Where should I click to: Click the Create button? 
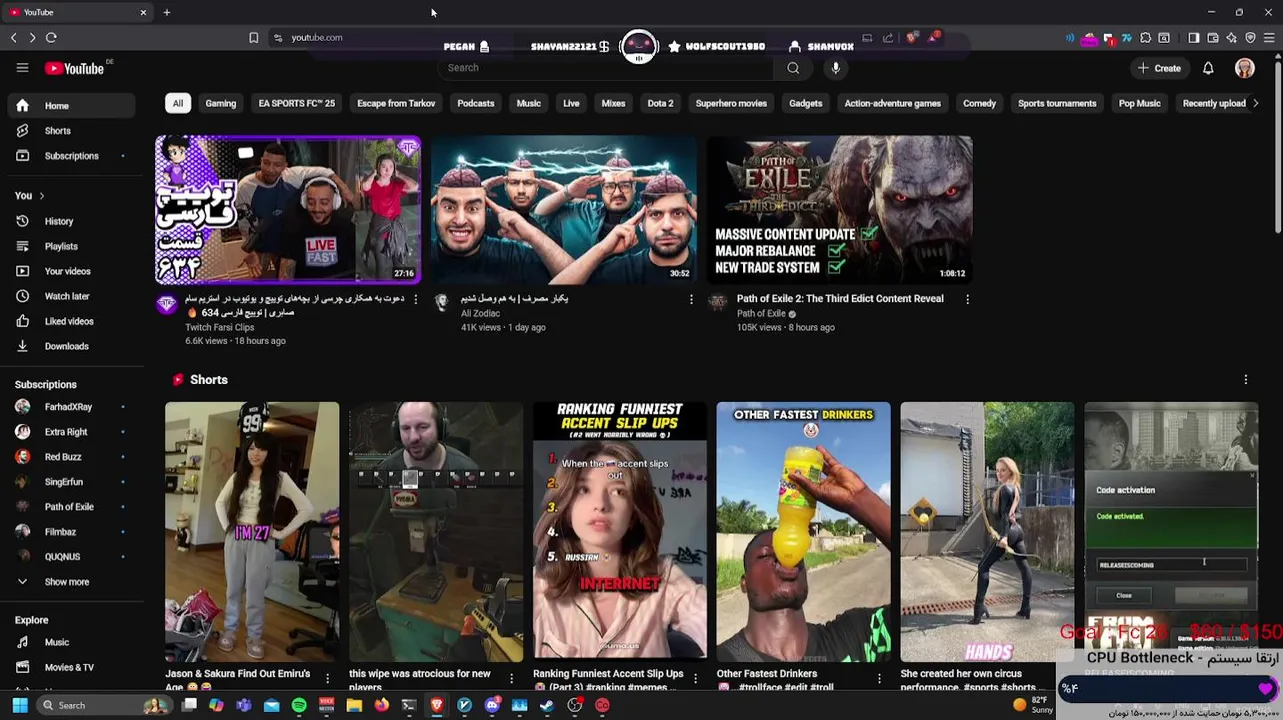pyautogui.click(x=1159, y=68)
